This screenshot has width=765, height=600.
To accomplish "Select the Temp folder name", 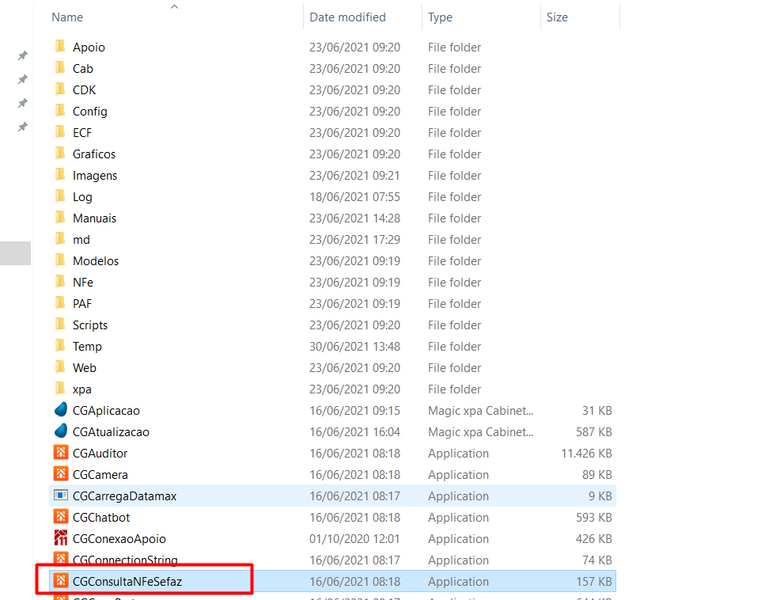I will (x=87, y=347).
